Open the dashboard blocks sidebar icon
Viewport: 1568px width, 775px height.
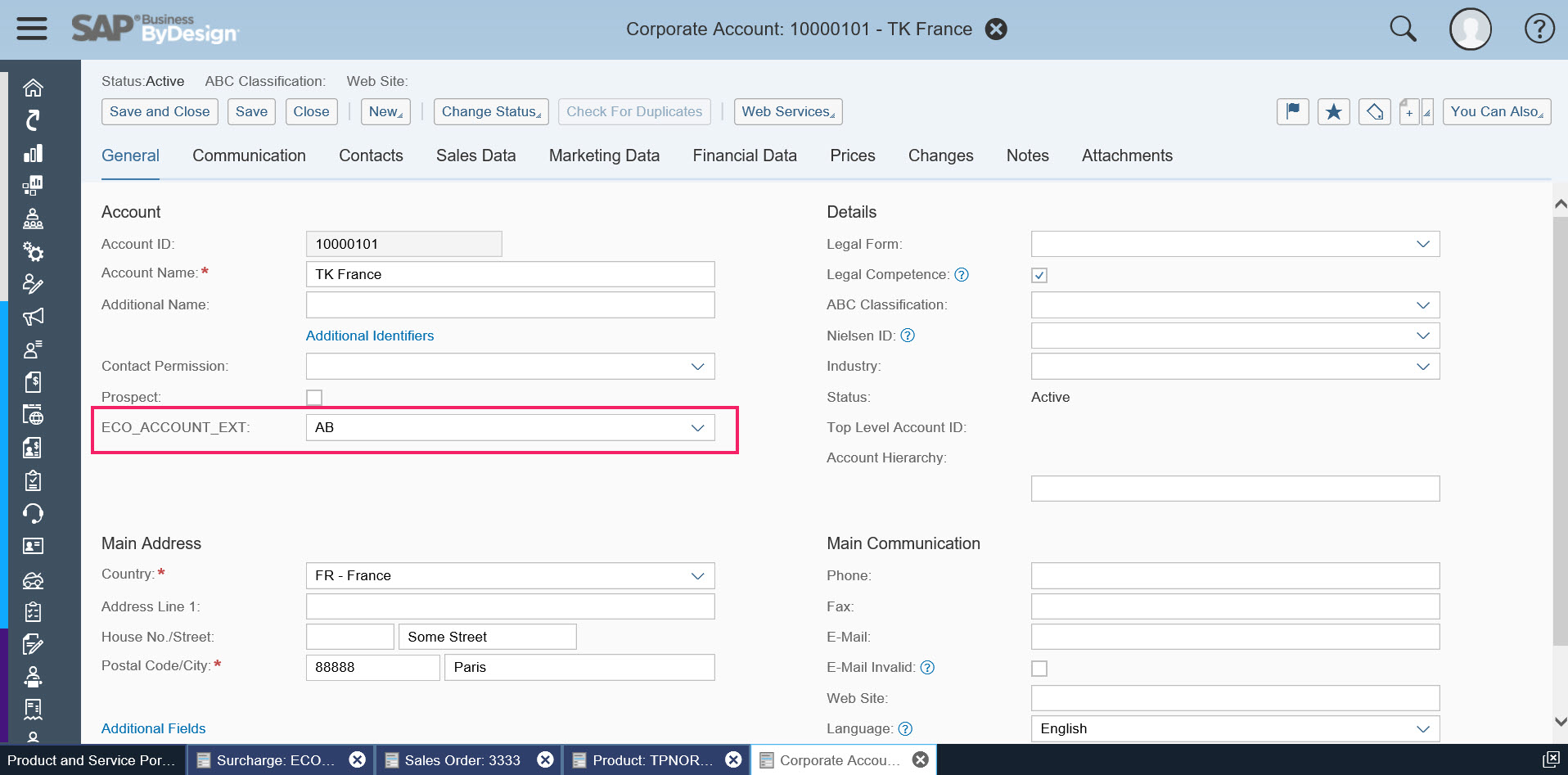coord(33,186)
